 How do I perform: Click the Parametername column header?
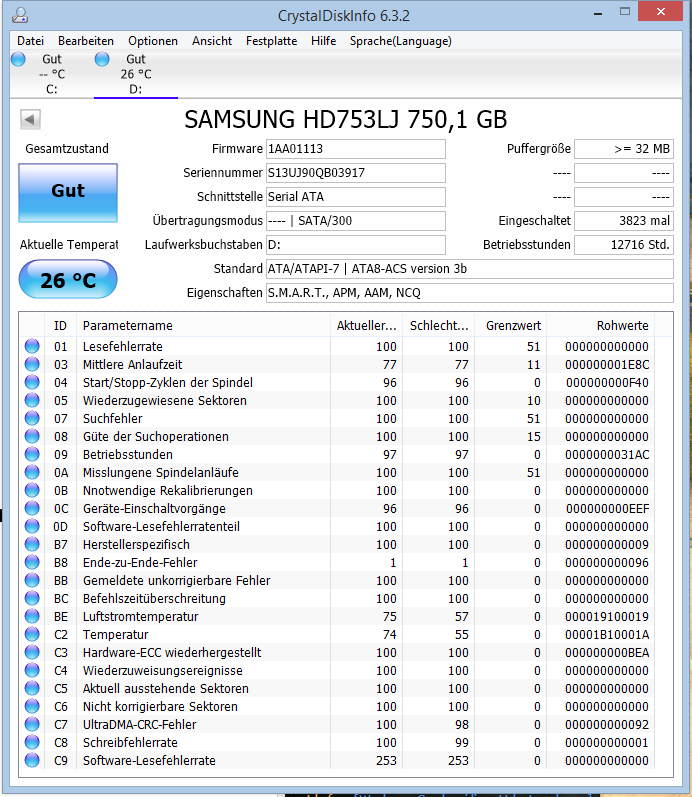203,326
